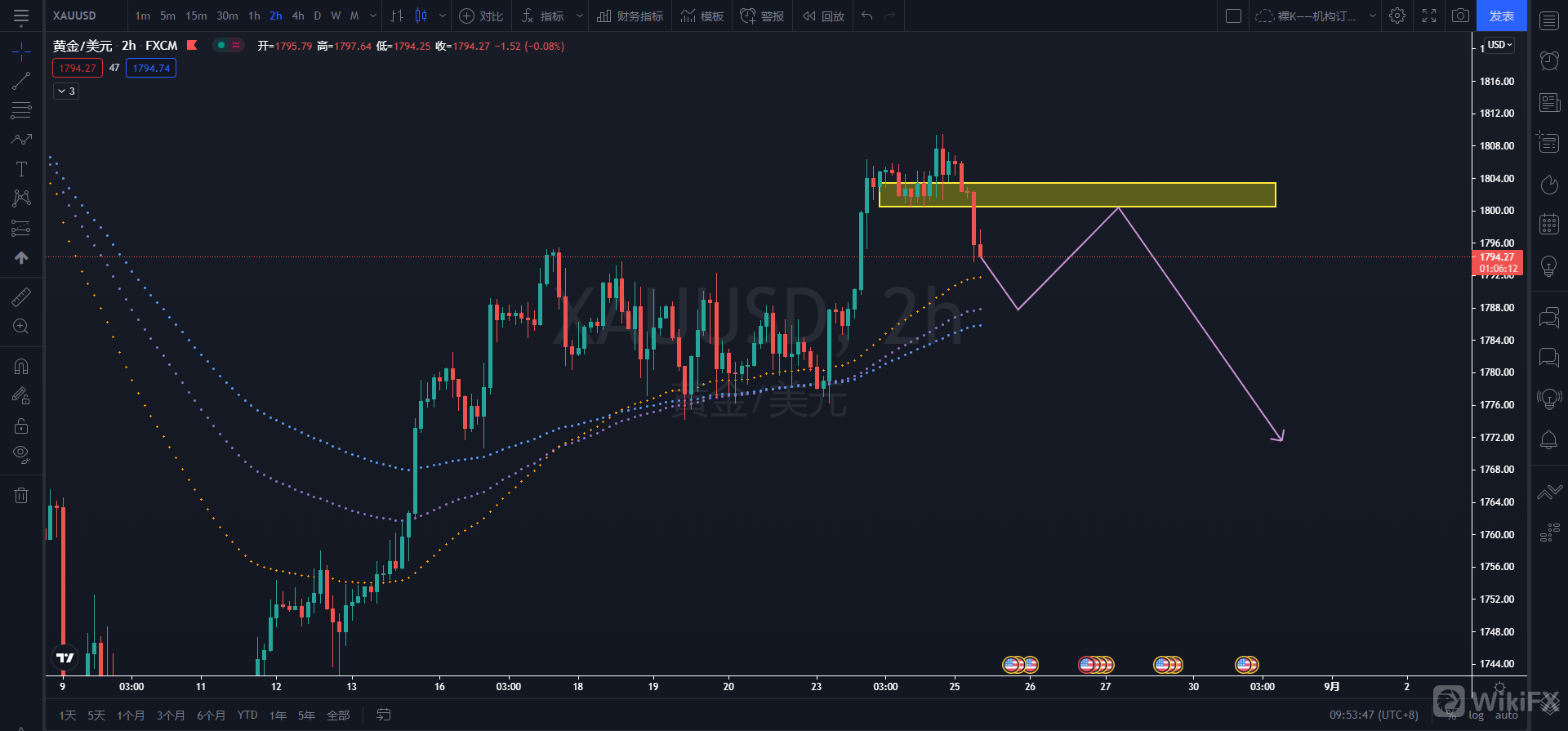Collapse the indicator legend showing 3
This screenshot has height=731, width=1568.
[x=66, y=91]
